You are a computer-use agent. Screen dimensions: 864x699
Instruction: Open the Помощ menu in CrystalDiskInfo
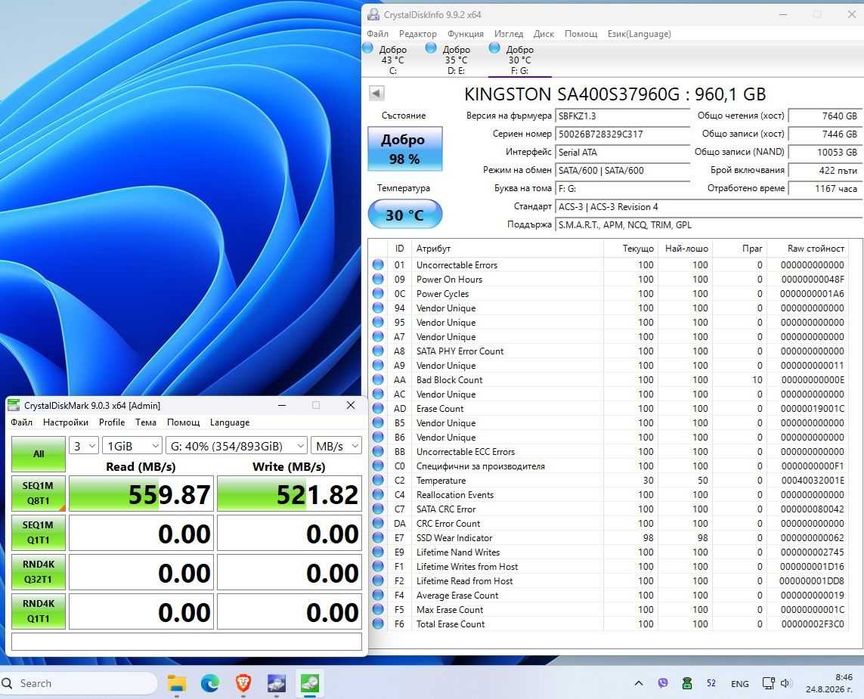pyautogui.click(x=581, y=34)
